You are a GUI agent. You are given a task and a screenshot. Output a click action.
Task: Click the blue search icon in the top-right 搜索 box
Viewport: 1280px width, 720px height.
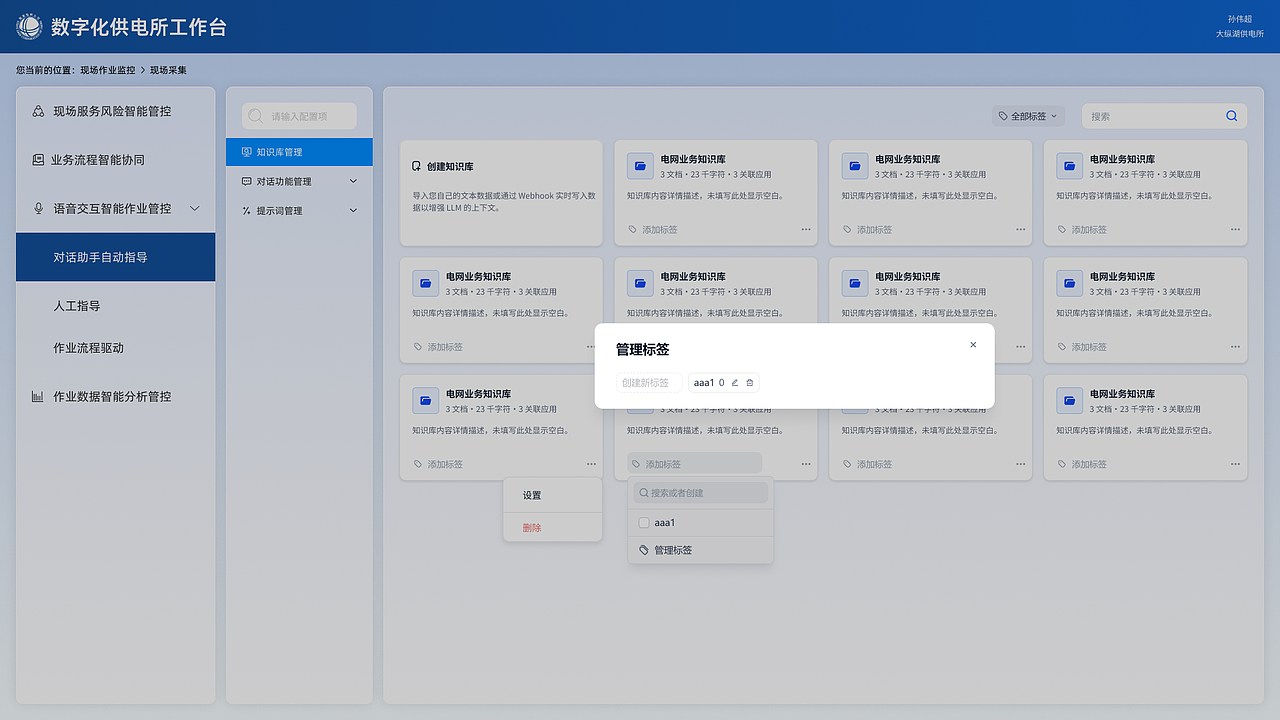pos(1232,116)
